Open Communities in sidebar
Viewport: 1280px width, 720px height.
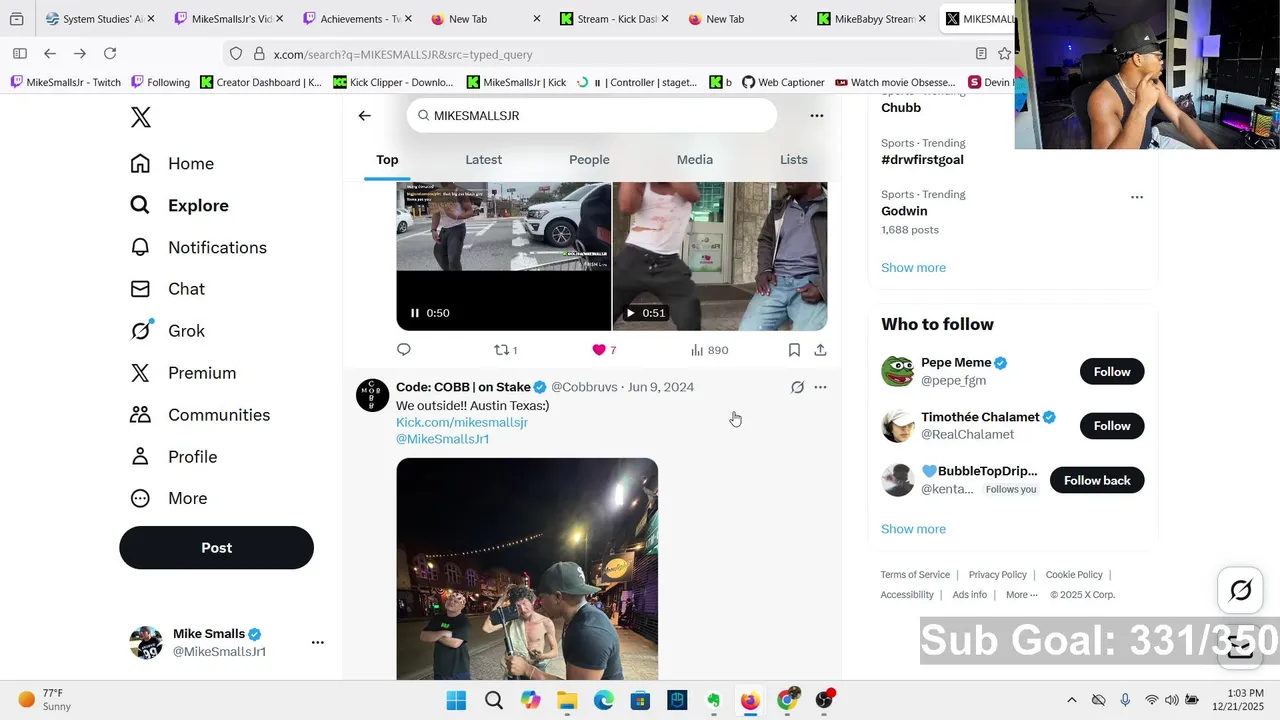[x=200, y=415]
